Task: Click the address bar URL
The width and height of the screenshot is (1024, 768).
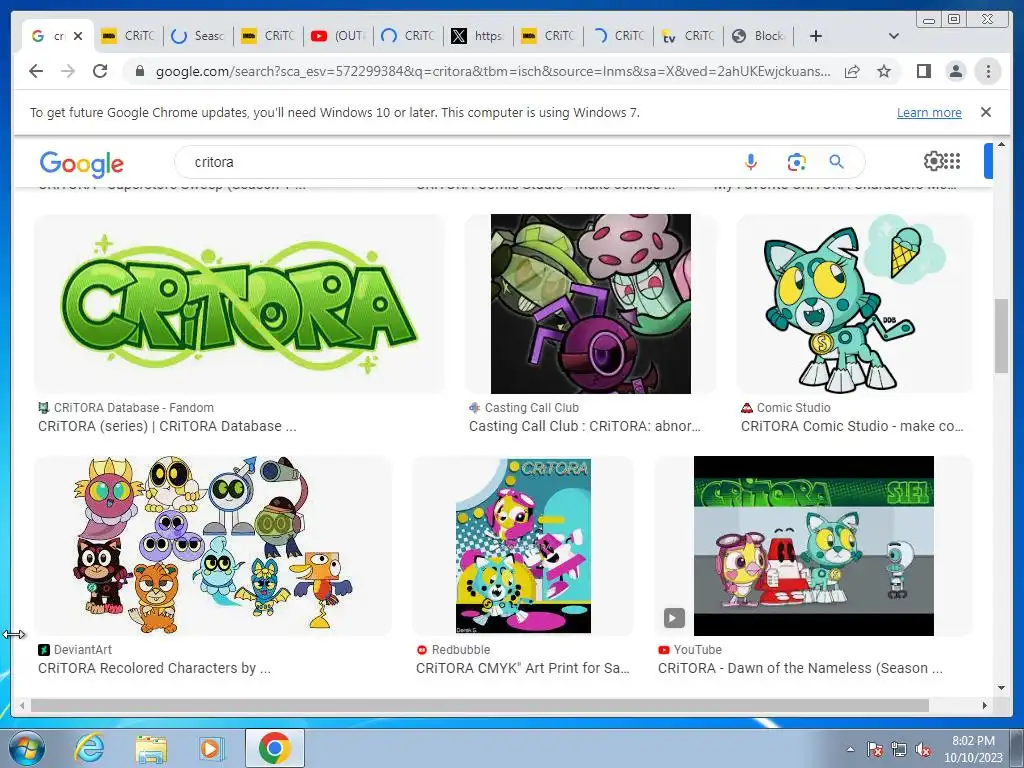Action: [493, 71]
